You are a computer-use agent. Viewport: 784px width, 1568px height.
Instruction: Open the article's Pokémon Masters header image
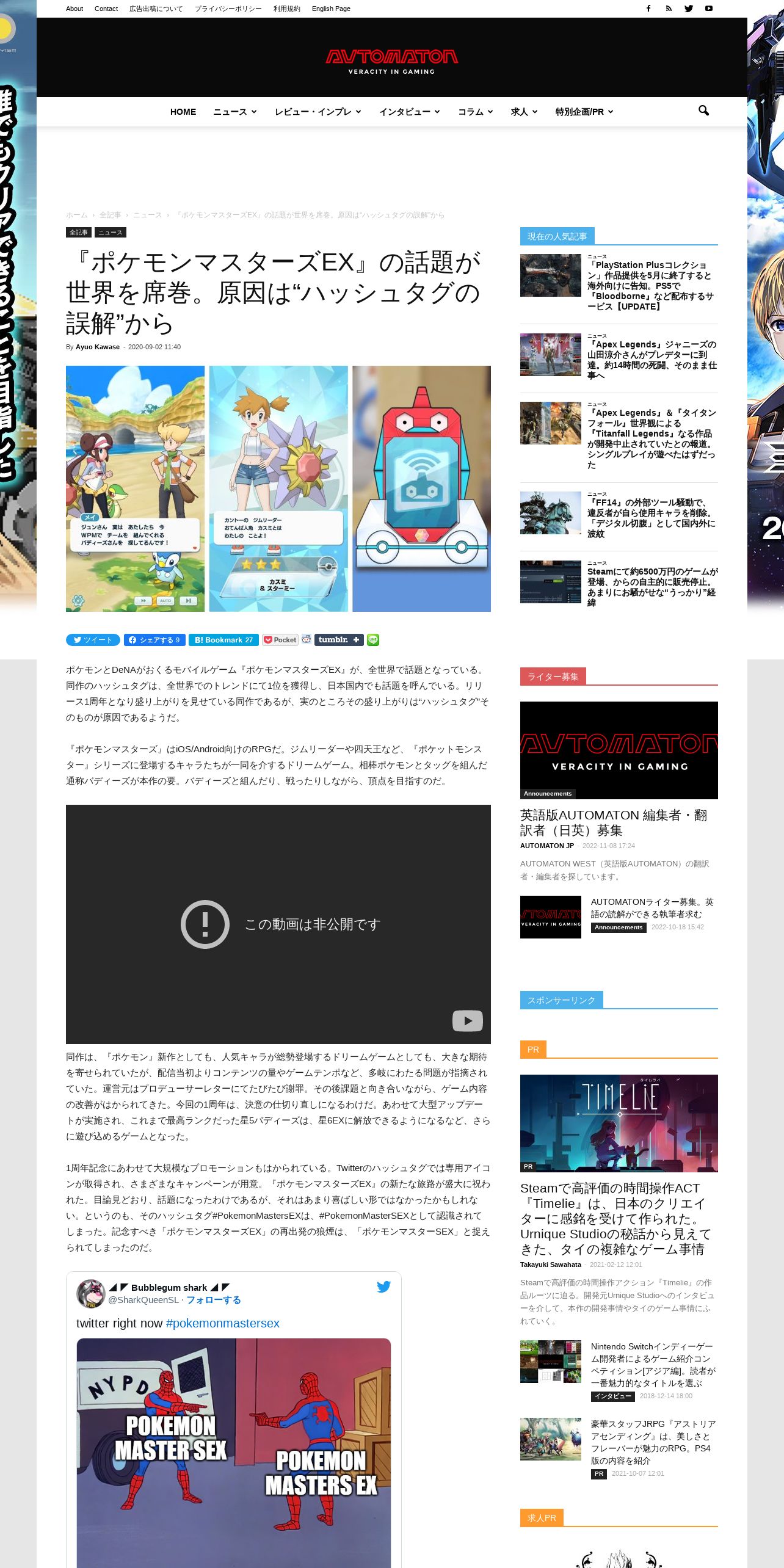click(x=278, y=488)
